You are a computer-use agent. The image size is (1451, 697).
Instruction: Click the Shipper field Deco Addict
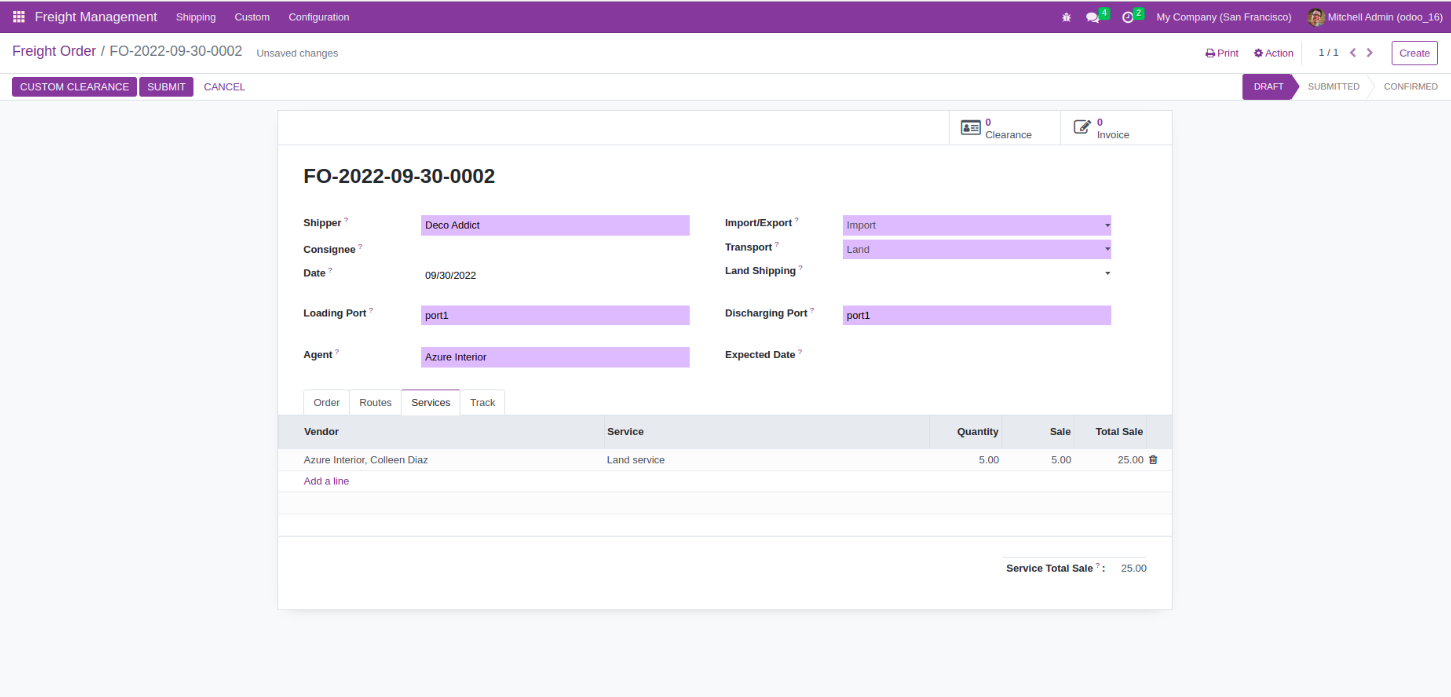click(x=555, y=226)
